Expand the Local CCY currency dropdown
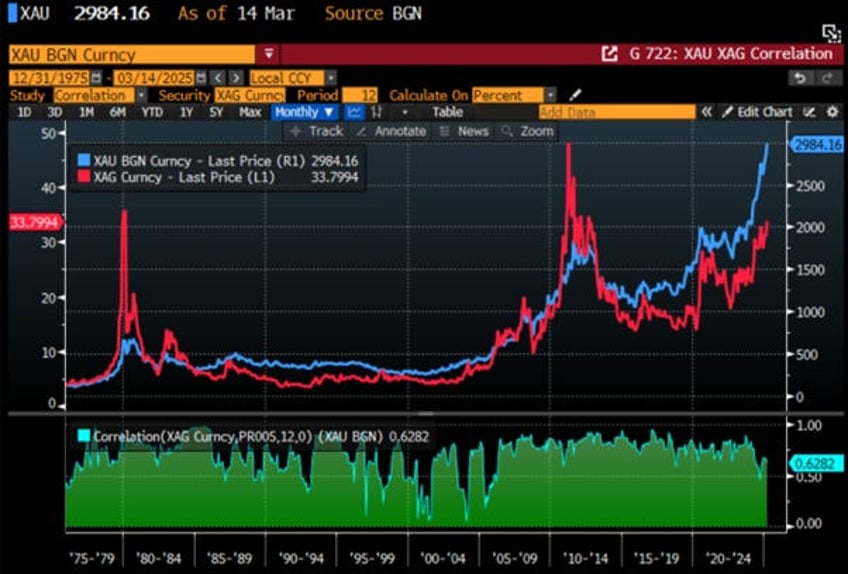 331,78
